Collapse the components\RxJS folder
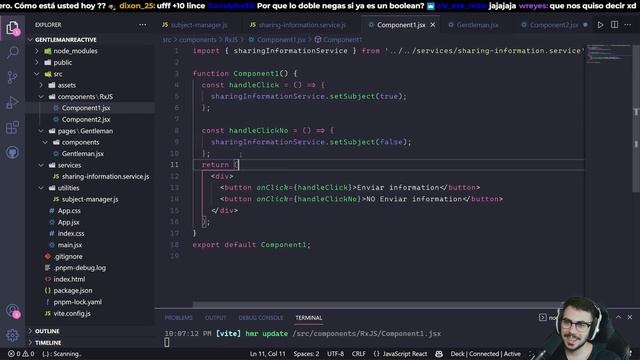The image size is (640, 360). click(x=85, y=97)
